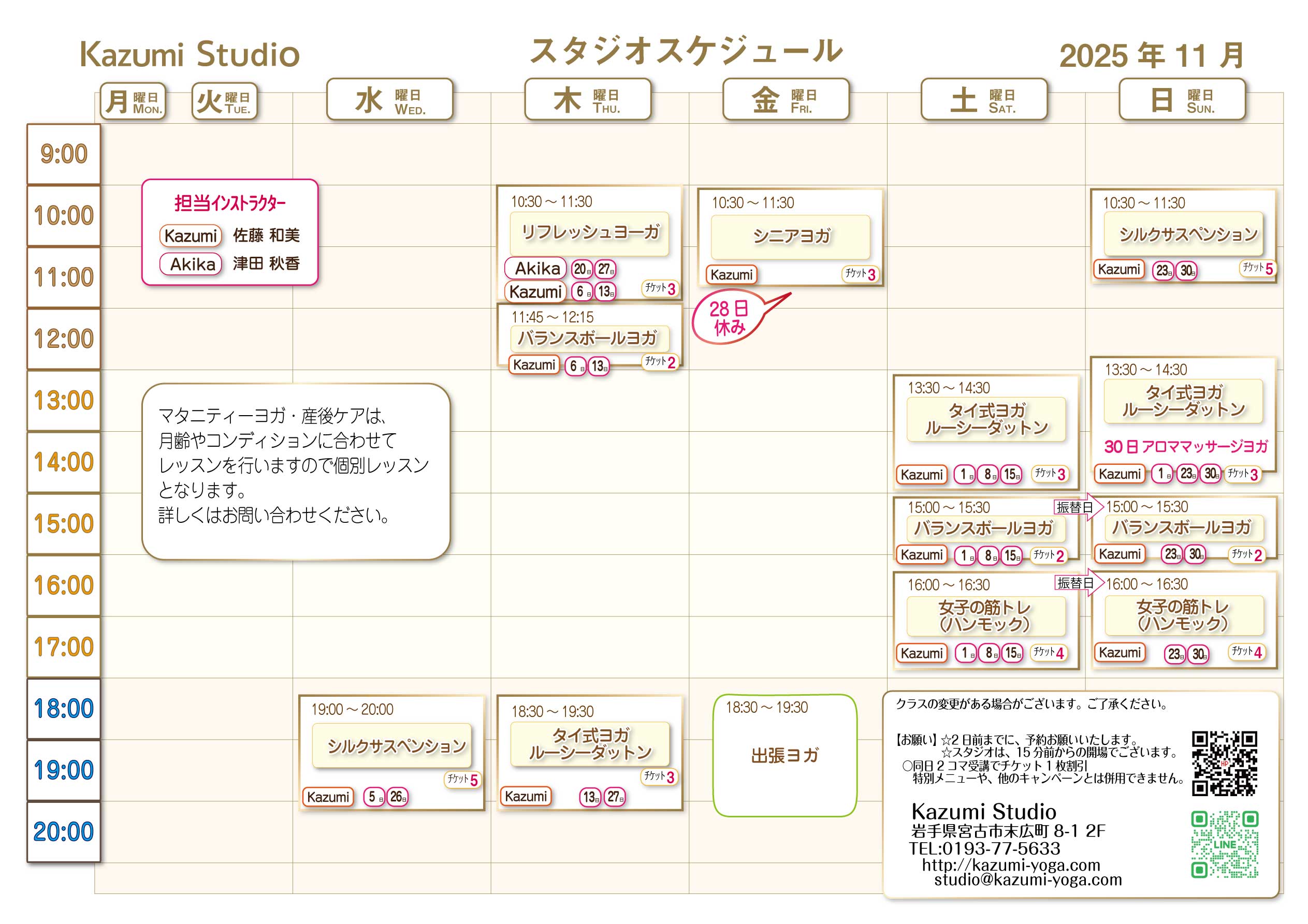This screenshot has height=924, width=1308.
Task: Click チケット5 badge on Wednesday シルクサスペンション
Action: (462, 779)
